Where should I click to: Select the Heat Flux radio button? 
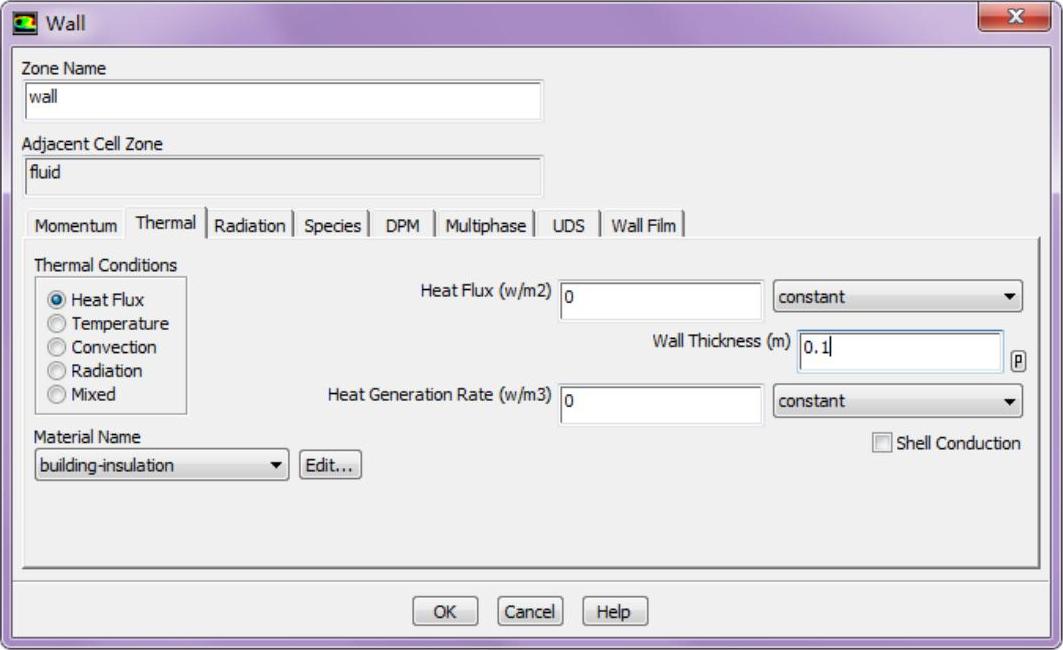[57, 300]
